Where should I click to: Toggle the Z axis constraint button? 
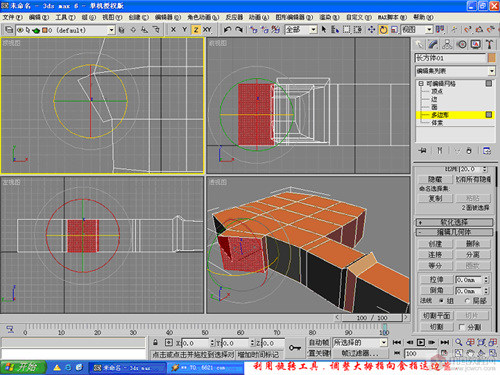point(196,30)
